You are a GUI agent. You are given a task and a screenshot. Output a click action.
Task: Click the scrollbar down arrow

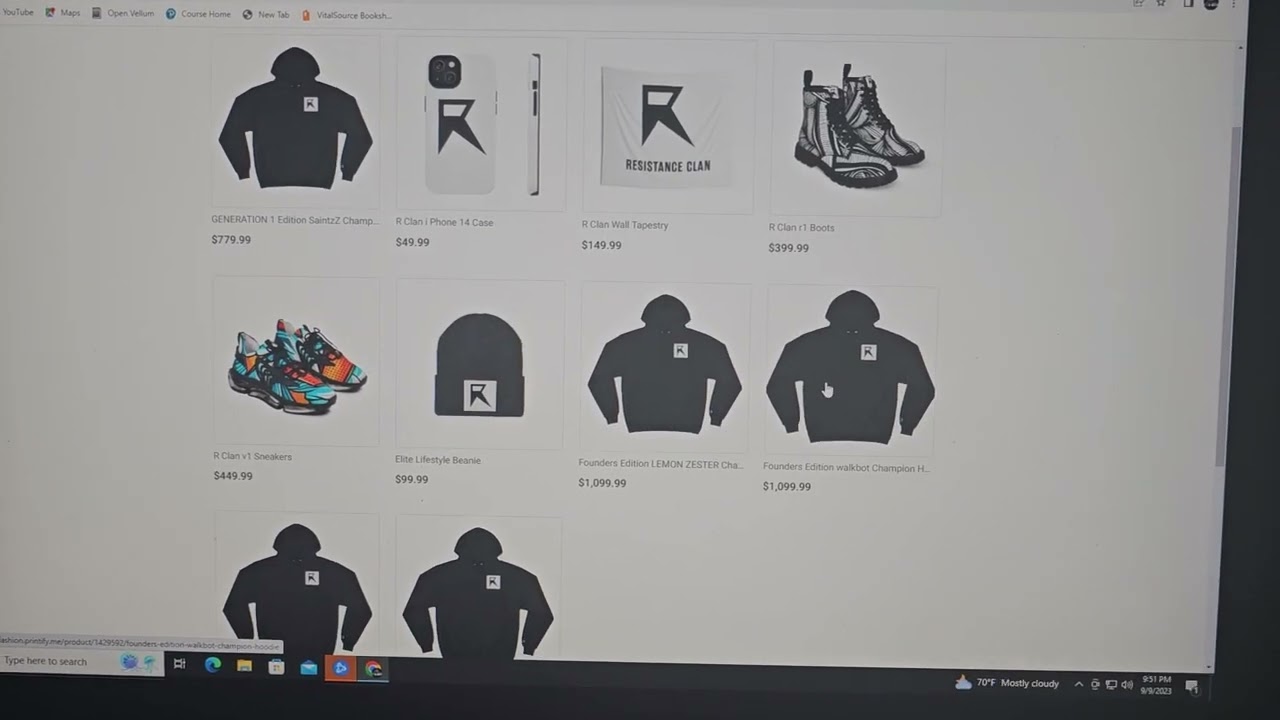pos(1210,666)
